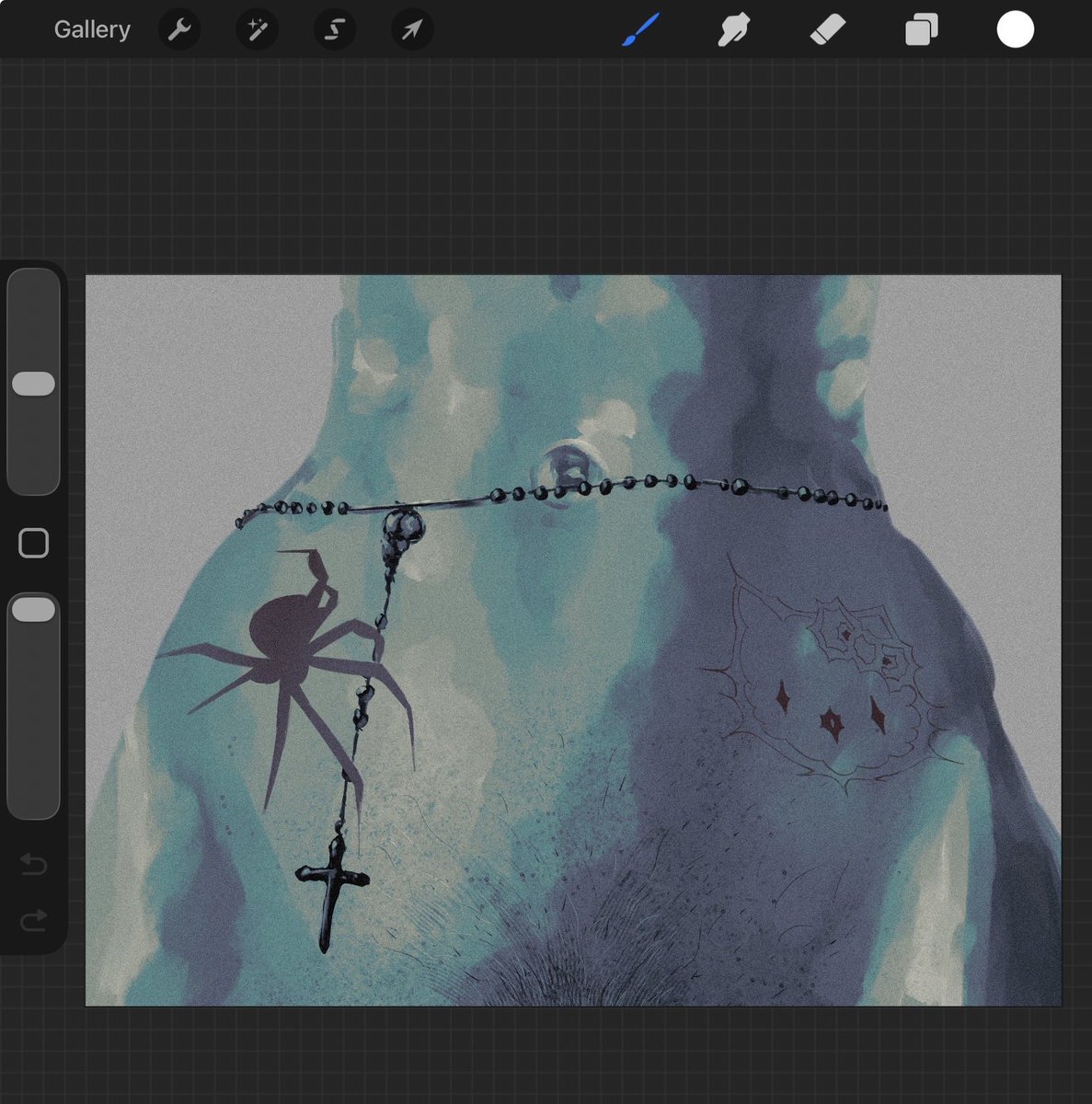Screen dimensions: 1092x1104
Task: Activate the Transform arrow tool
Action: click(x=412, y=29)
